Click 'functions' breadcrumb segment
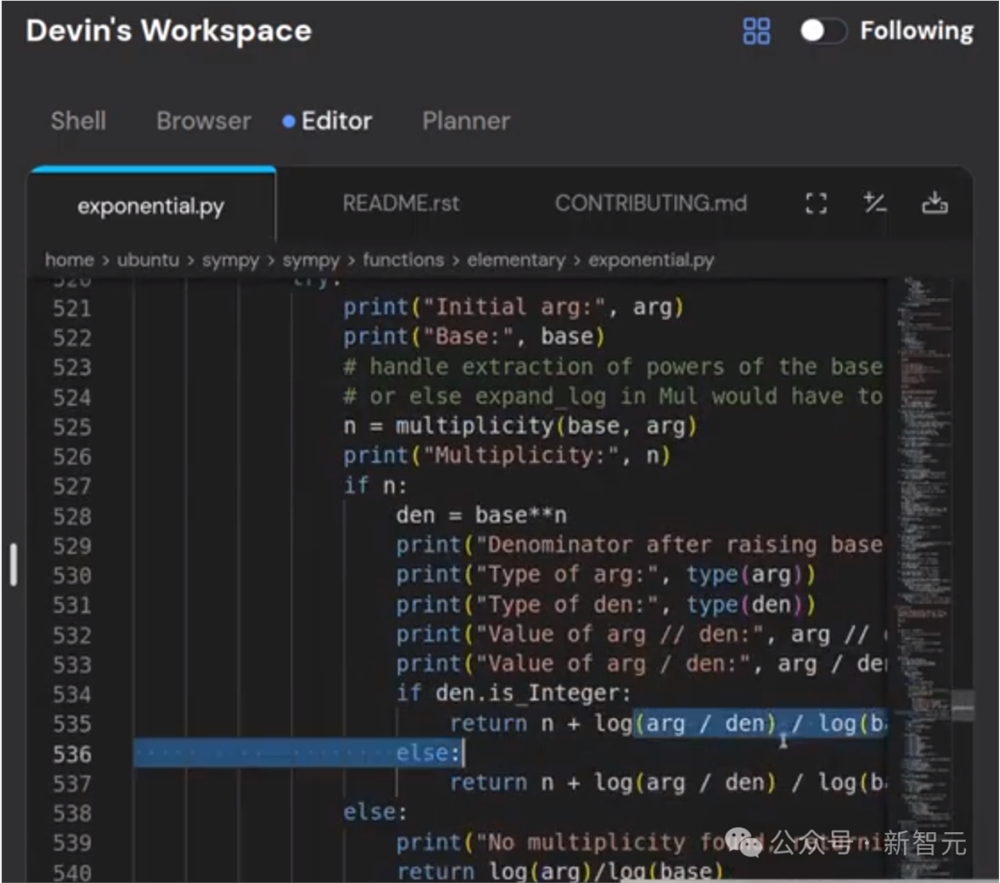Image resolution: width=1000 pixels, height=883 pixels. (x=403, y=260)
